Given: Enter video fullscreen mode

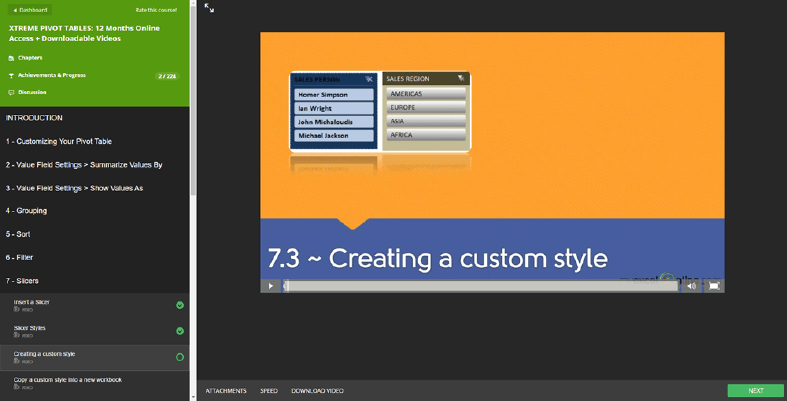Looking at the screenshot, I should pyautogui.click(x=714, y=286).
